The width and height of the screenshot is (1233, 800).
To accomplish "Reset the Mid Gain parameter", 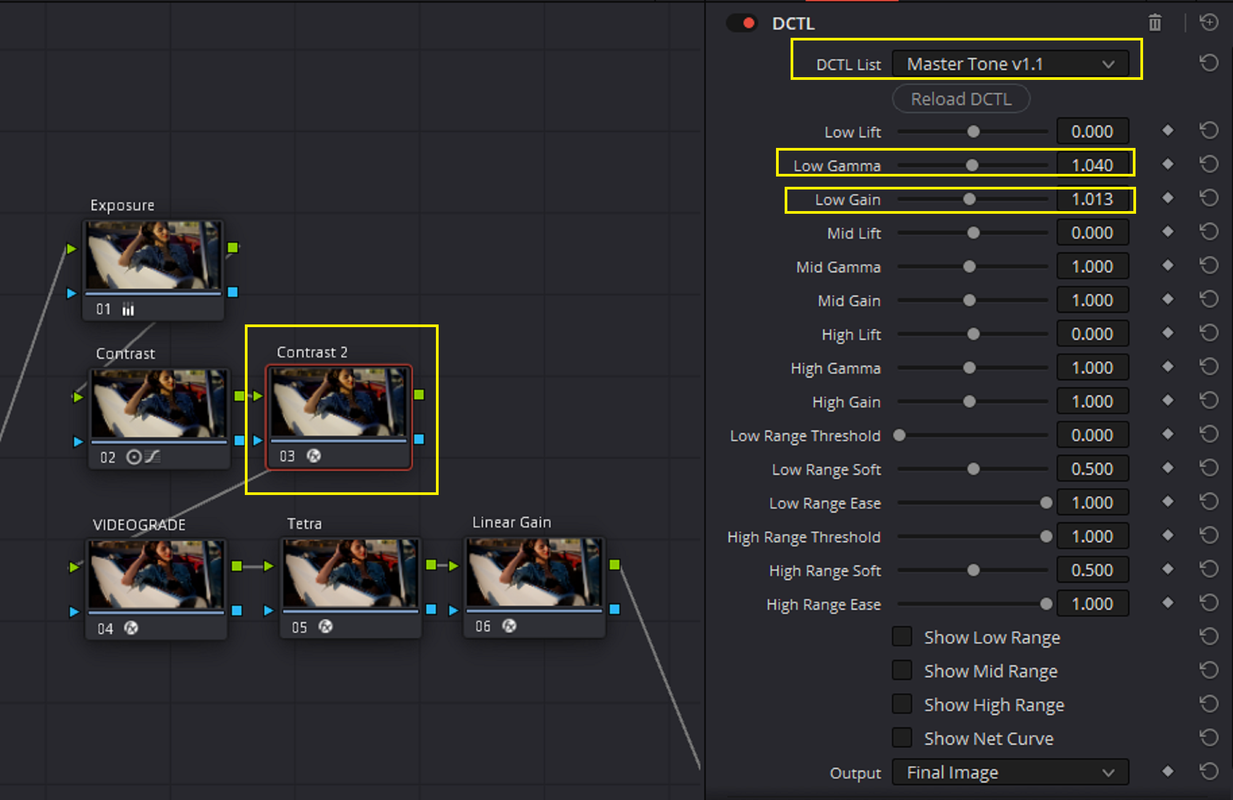I will pos(1209,300).
